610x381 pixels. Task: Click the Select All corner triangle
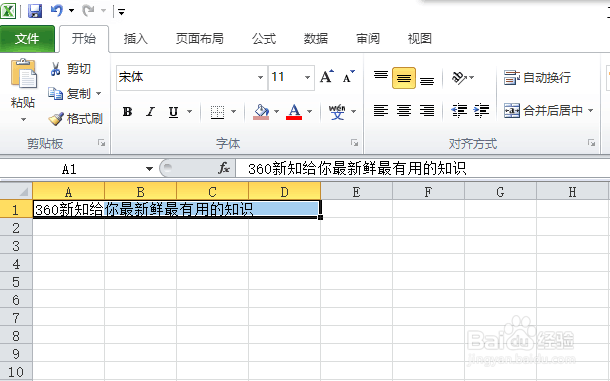(x=16, y=191)
